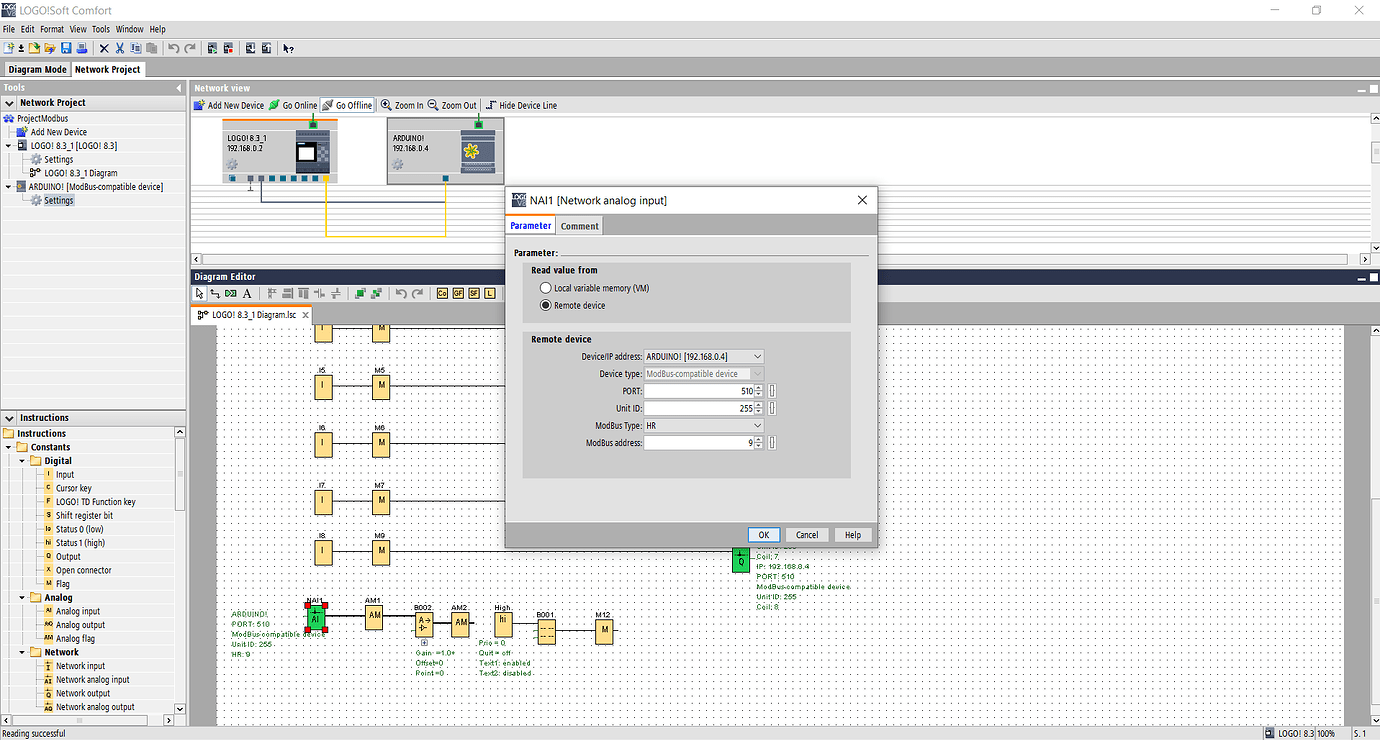Click the Undo icon in the Diagram Editor
The image size is (1380, 740).
[400, 293]
